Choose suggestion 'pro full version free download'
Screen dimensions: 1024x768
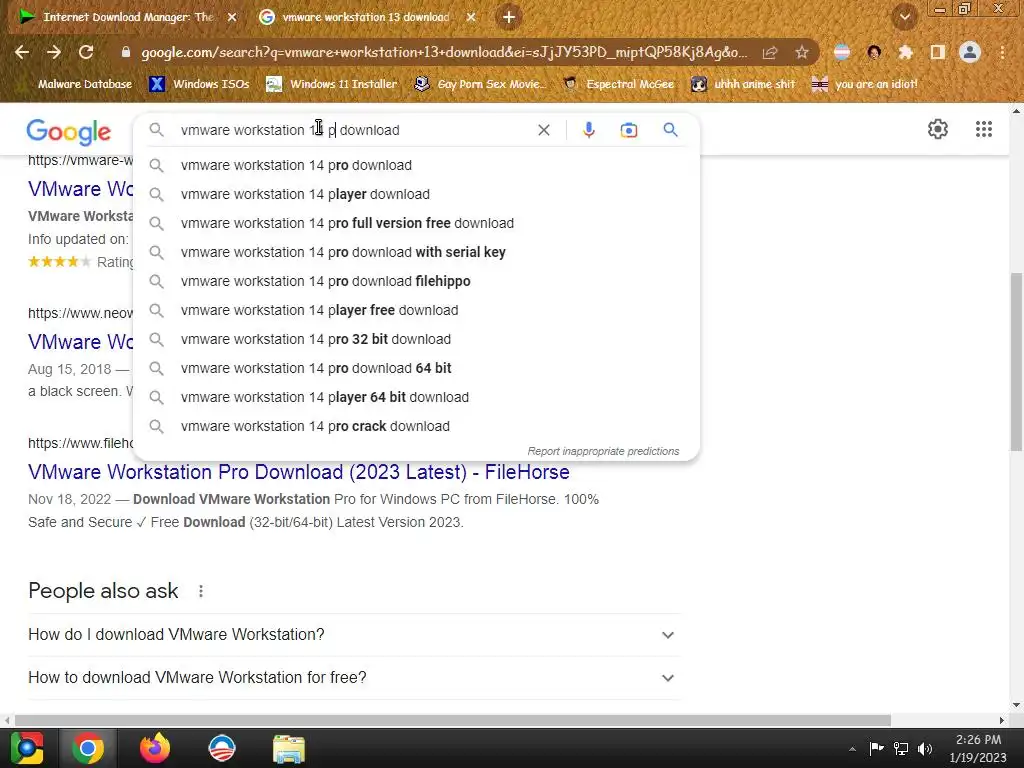tap(416, 223)
